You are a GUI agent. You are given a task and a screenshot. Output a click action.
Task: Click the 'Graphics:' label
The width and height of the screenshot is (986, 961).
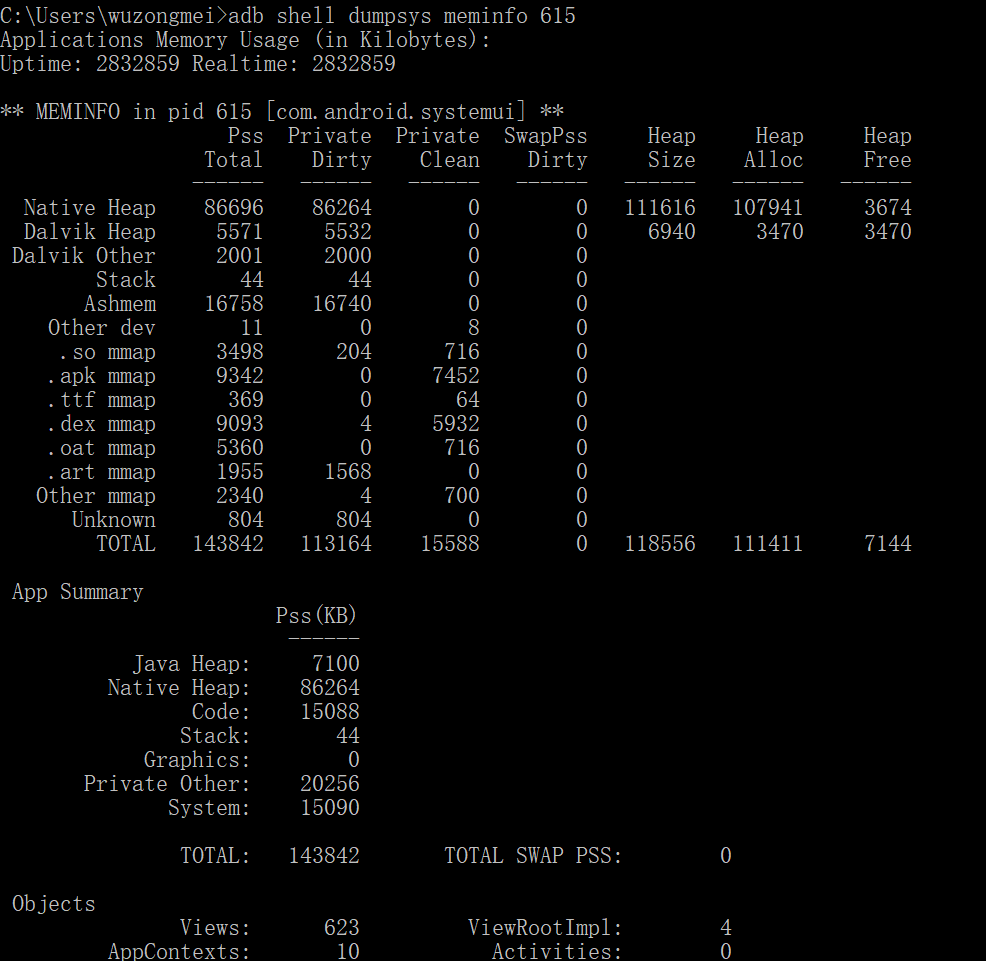click(197, 760)
